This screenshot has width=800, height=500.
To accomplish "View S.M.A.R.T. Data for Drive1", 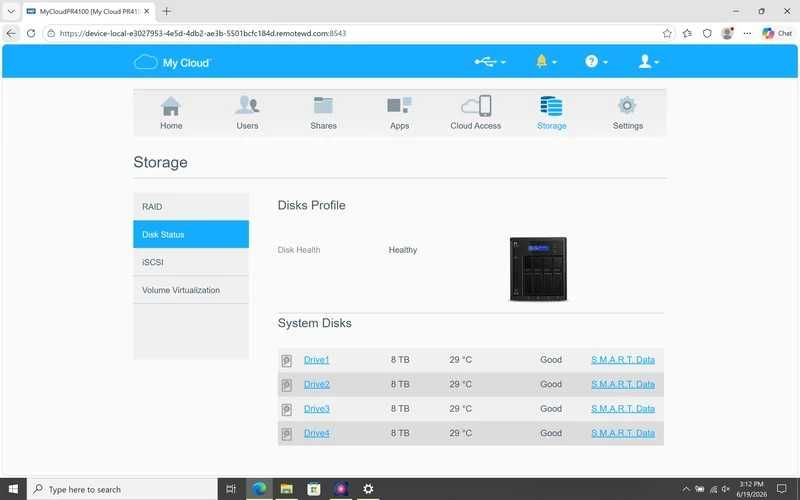I will coord(622,360).
